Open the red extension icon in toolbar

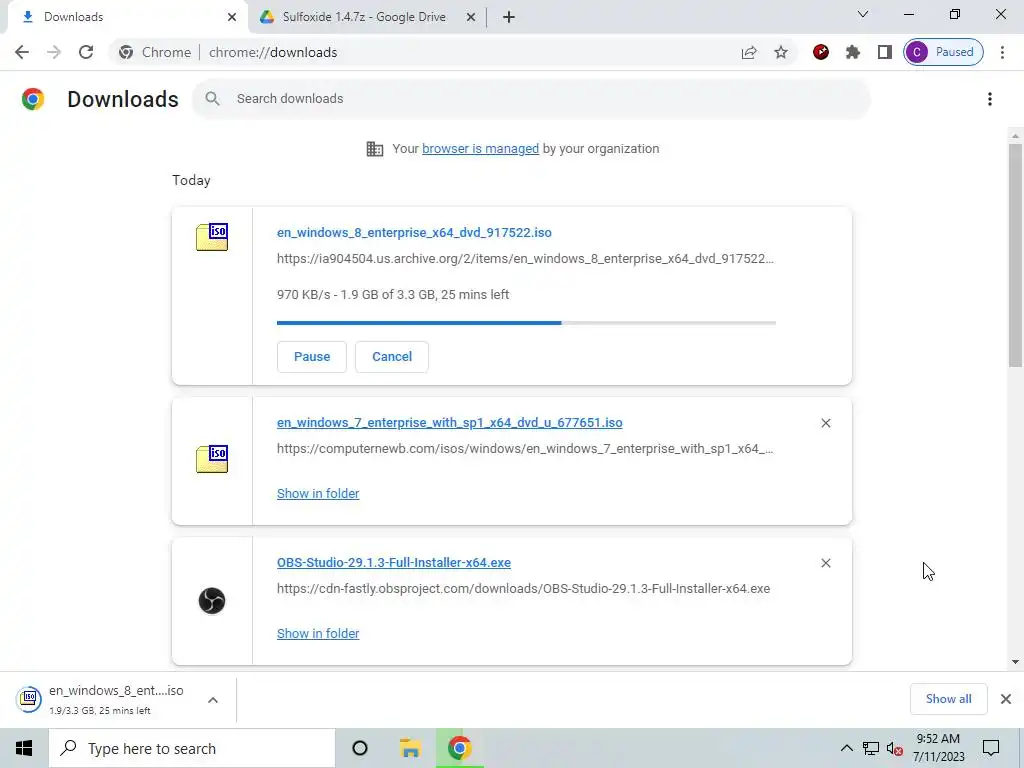[821, 52]
